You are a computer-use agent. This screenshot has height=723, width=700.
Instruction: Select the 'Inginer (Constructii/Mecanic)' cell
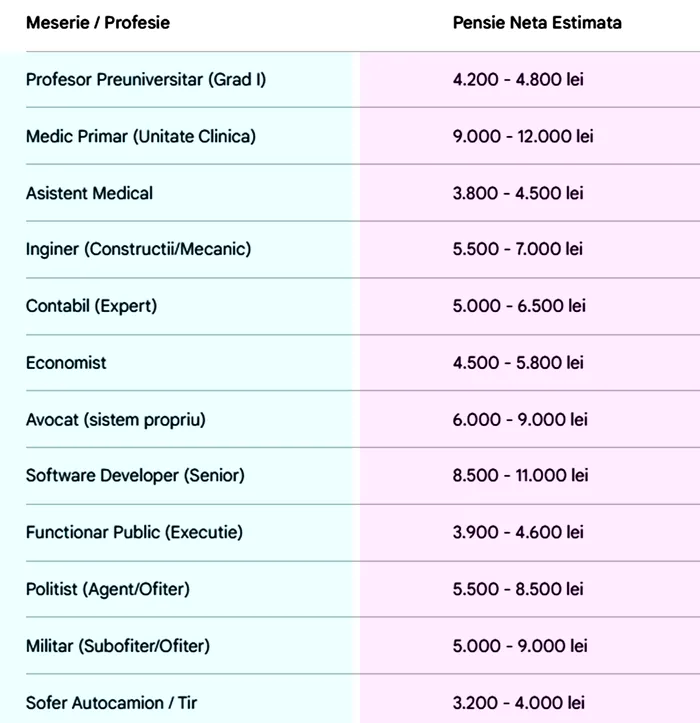coord(138,249)
